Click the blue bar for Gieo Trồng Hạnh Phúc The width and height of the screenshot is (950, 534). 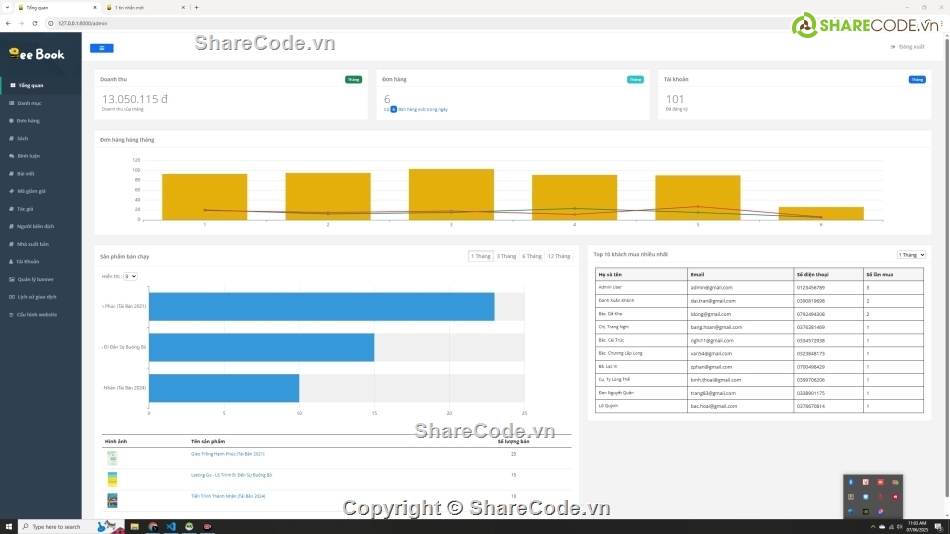[322, 307]
